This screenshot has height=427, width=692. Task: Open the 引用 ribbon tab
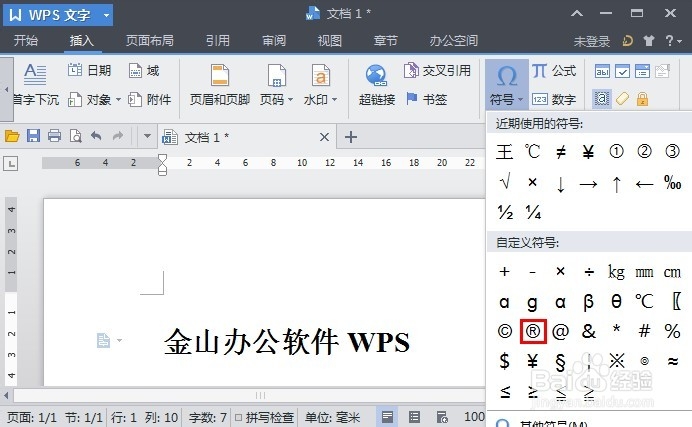[x=218, y=41]
